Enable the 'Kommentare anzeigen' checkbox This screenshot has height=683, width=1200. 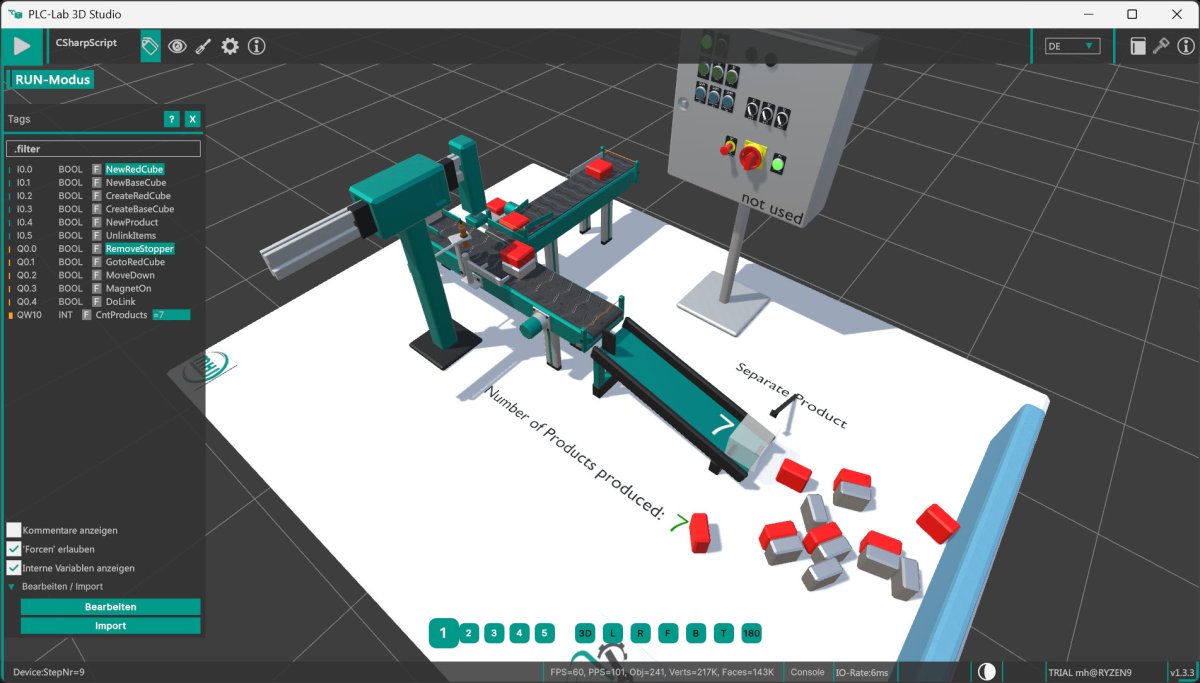(x=14, y=530)
